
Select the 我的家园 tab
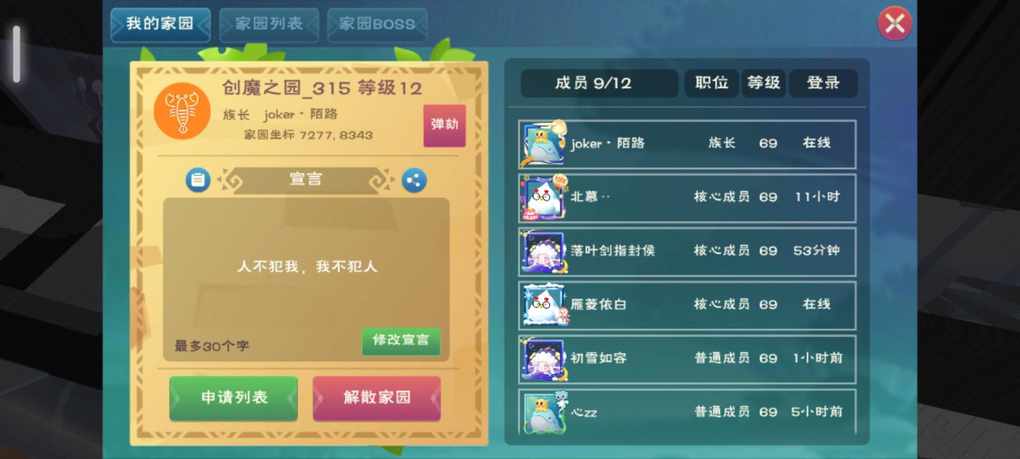pyautogui.click(x=161, y=25)
